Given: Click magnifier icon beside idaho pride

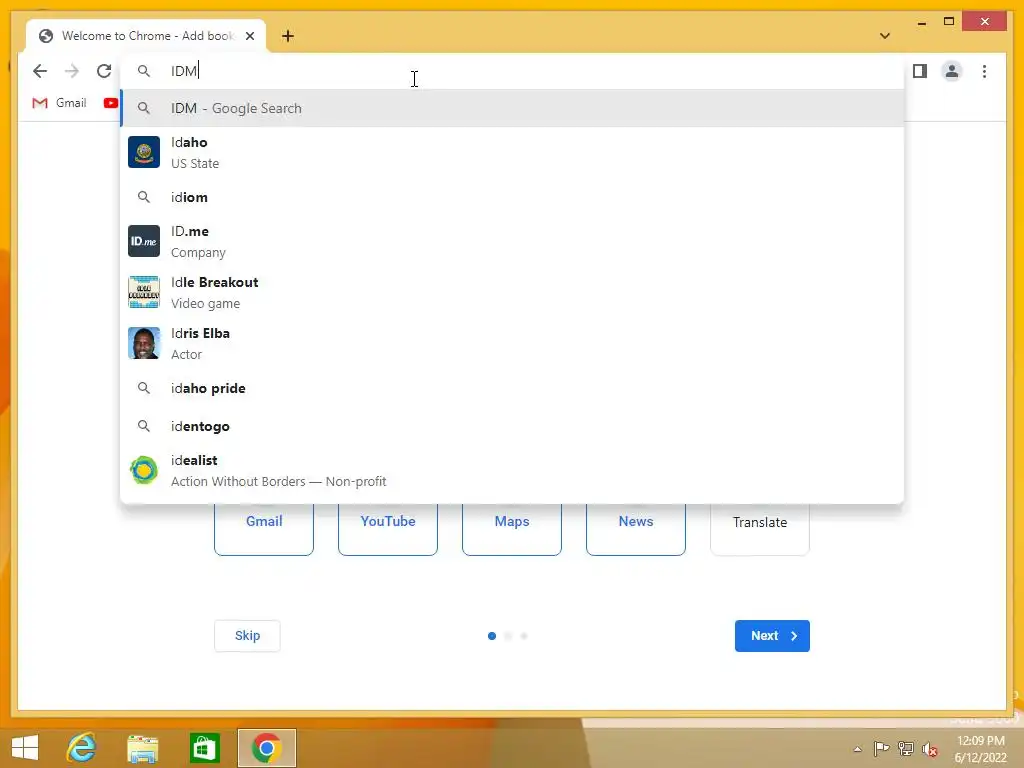Looking at the screenshot, I should point(144,388).
